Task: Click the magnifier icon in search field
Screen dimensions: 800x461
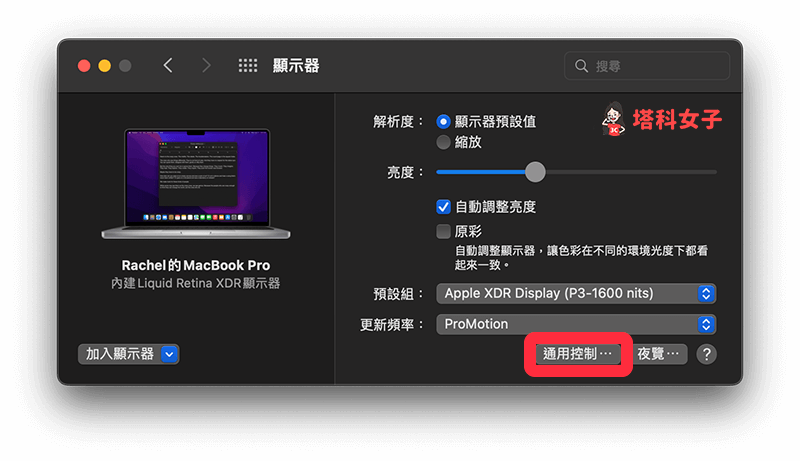Action: click(581, 66)
